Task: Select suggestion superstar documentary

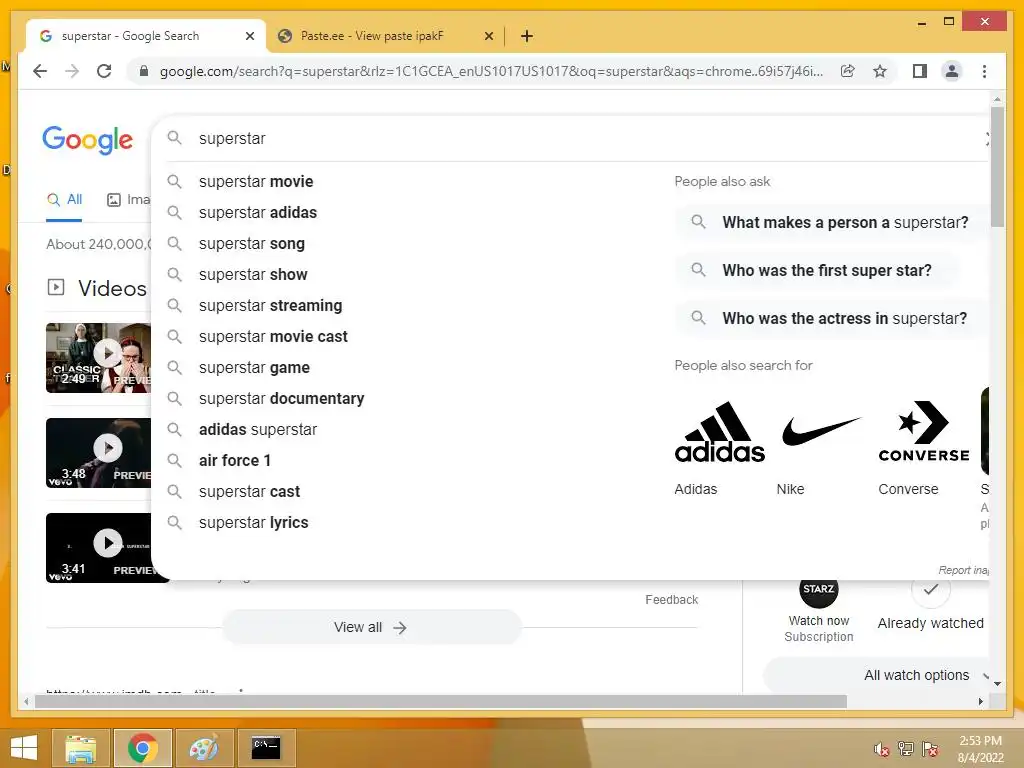Action: [x=281, y=398]
